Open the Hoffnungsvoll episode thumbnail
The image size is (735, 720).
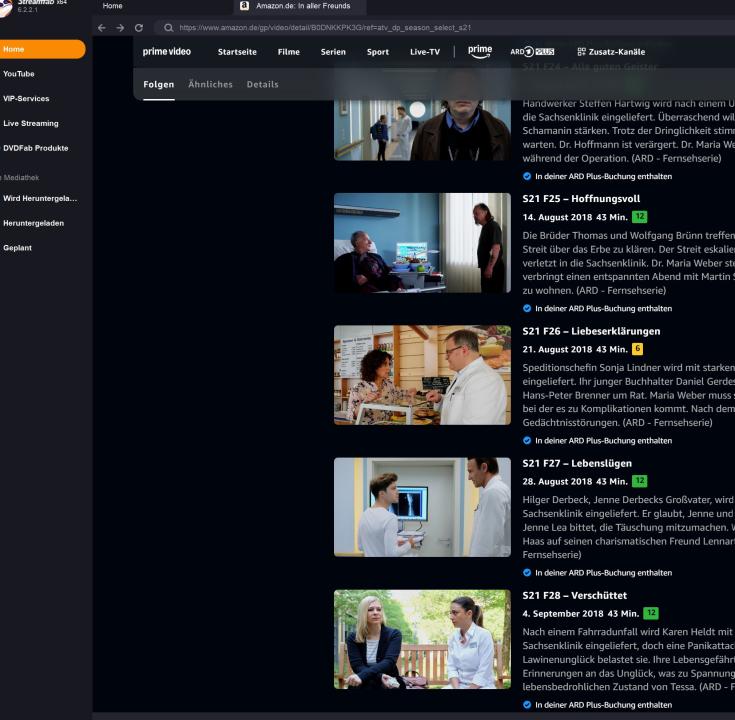(x=421, y=243)
